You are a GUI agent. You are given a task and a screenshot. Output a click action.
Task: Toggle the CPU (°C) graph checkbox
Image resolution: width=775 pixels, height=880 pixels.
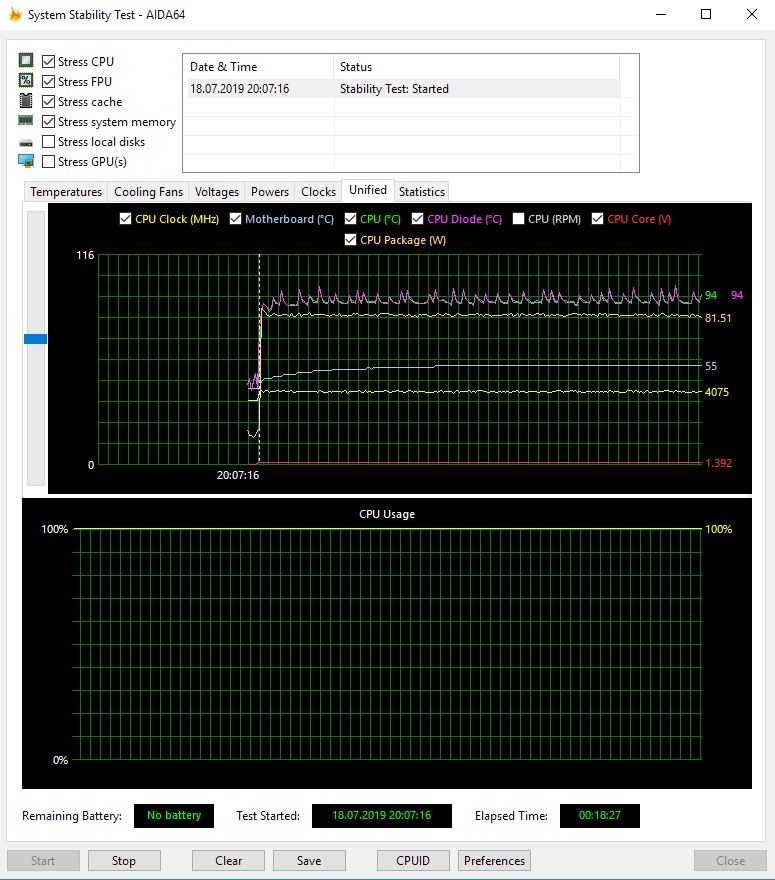[x=351, y=219]
